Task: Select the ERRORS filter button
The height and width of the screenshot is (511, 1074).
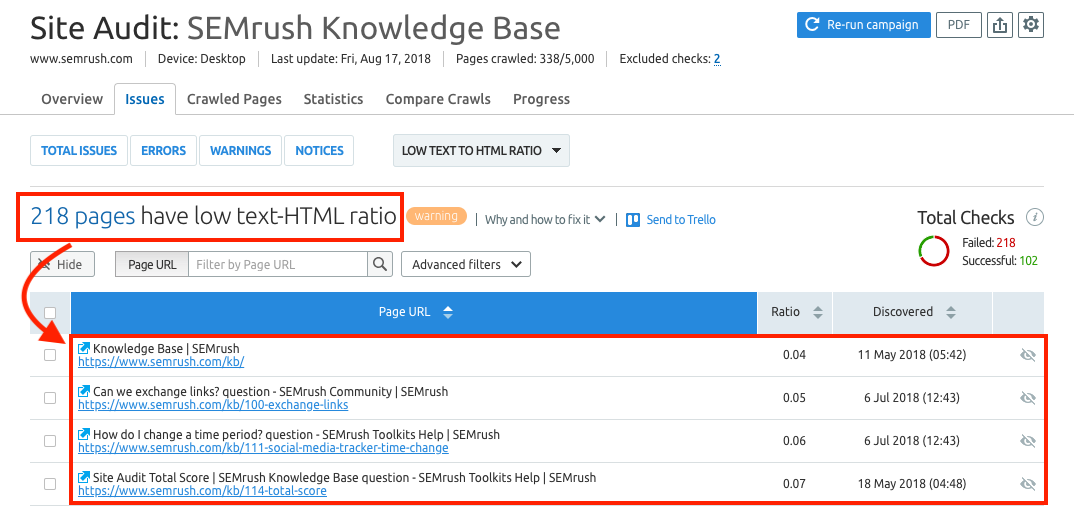Action: pos(164,151)
